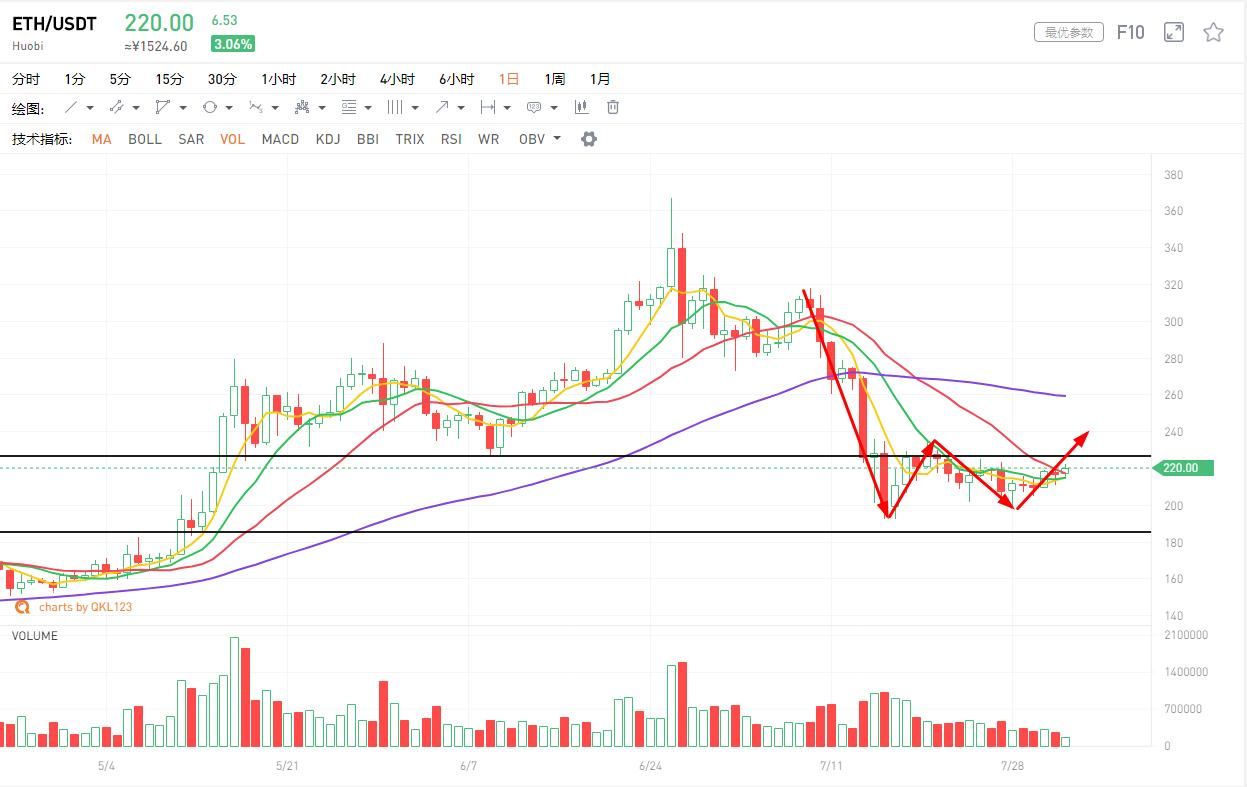This screenshot has width=1247, height=787.
Task: Delete drawings with the trash icon
Action: pyautogui.click(x=613, y=107)
